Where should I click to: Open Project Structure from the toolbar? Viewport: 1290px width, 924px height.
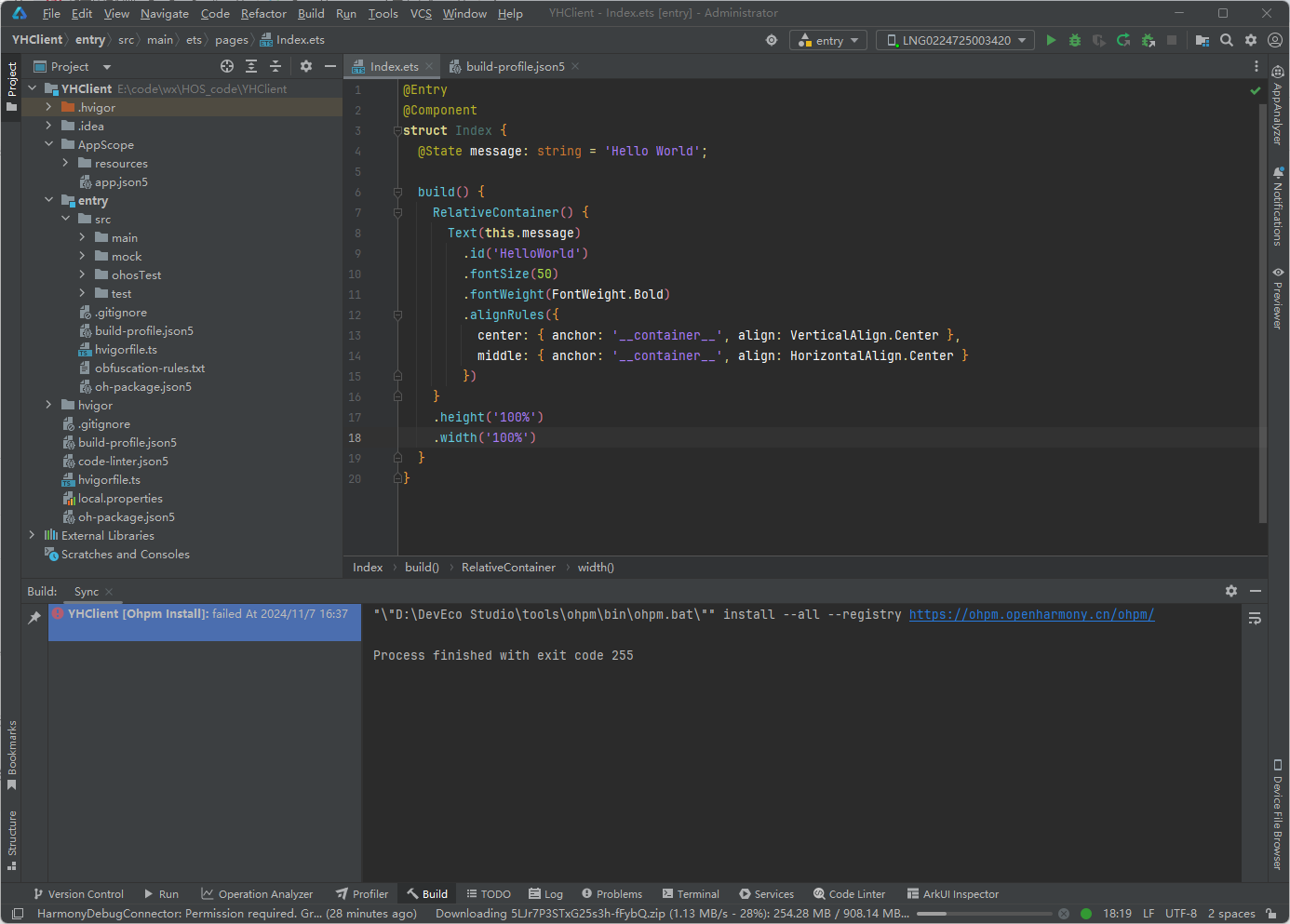1203,40
